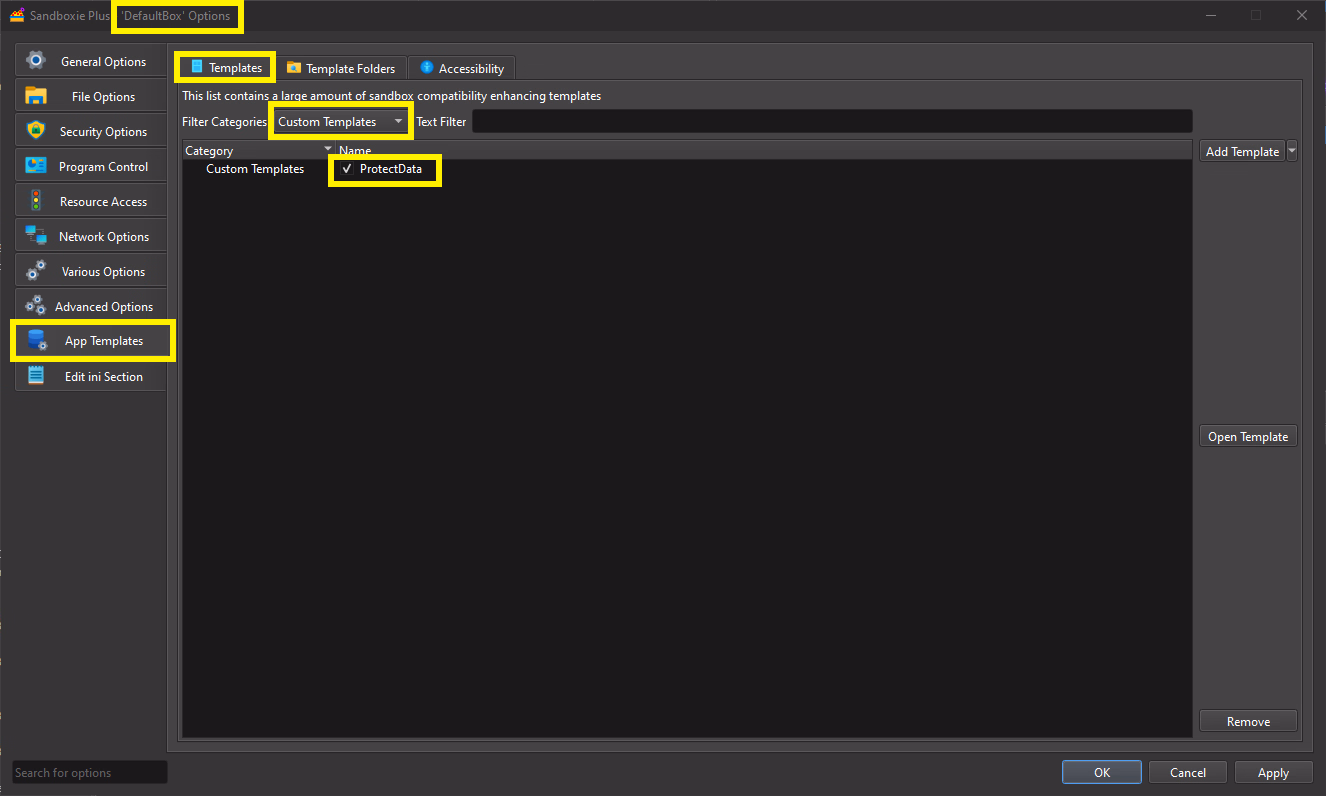Select the Custom Templates row
The width and height of the screenshot is (1326, 796).
(x=255, y=169)
